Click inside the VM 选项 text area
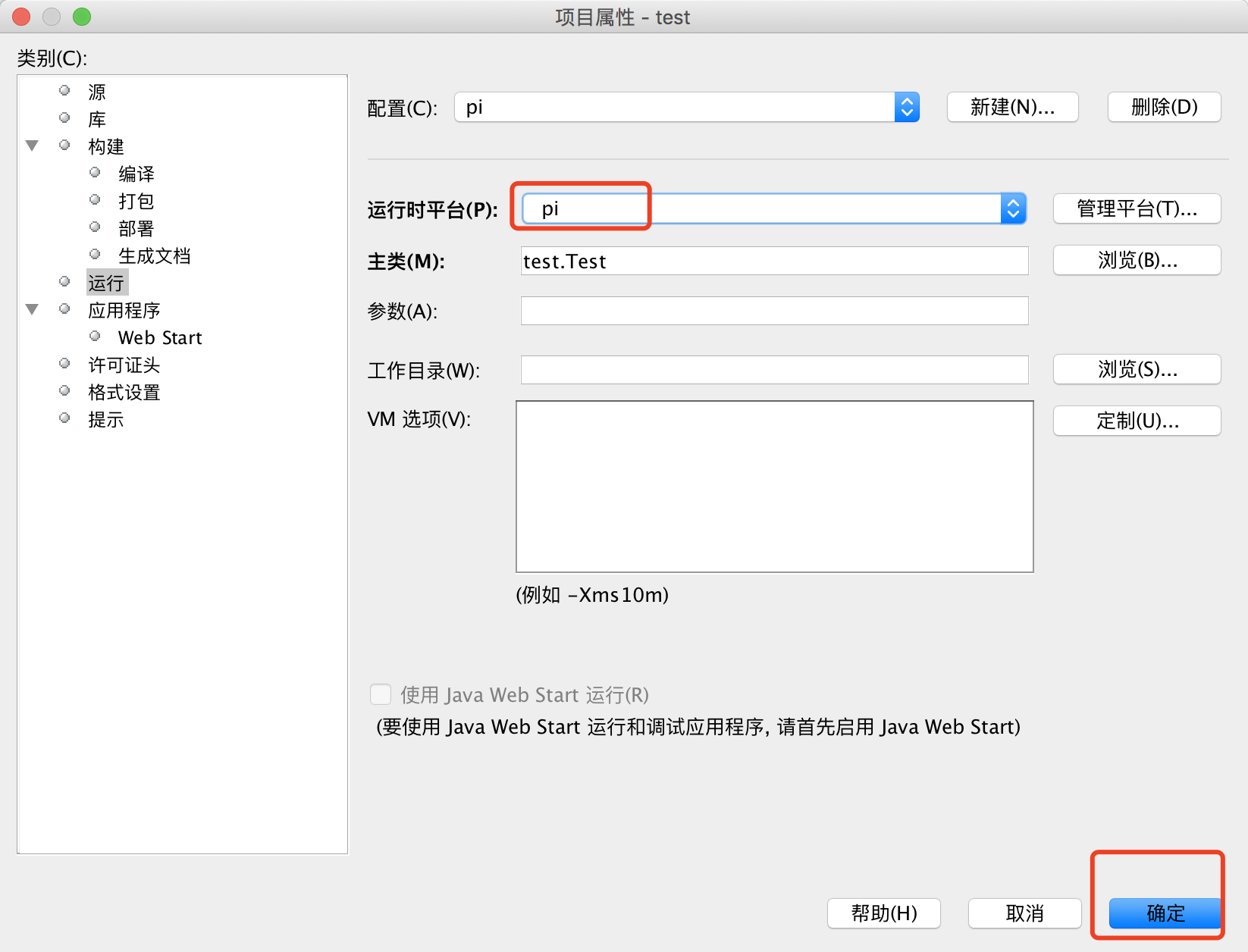 [x=775, y=487]
